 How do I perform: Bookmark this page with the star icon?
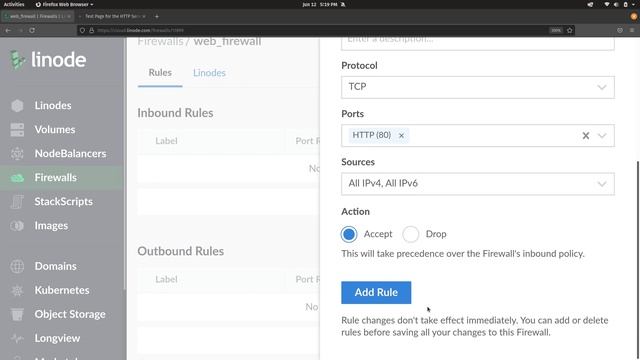(x=570, y=30)
